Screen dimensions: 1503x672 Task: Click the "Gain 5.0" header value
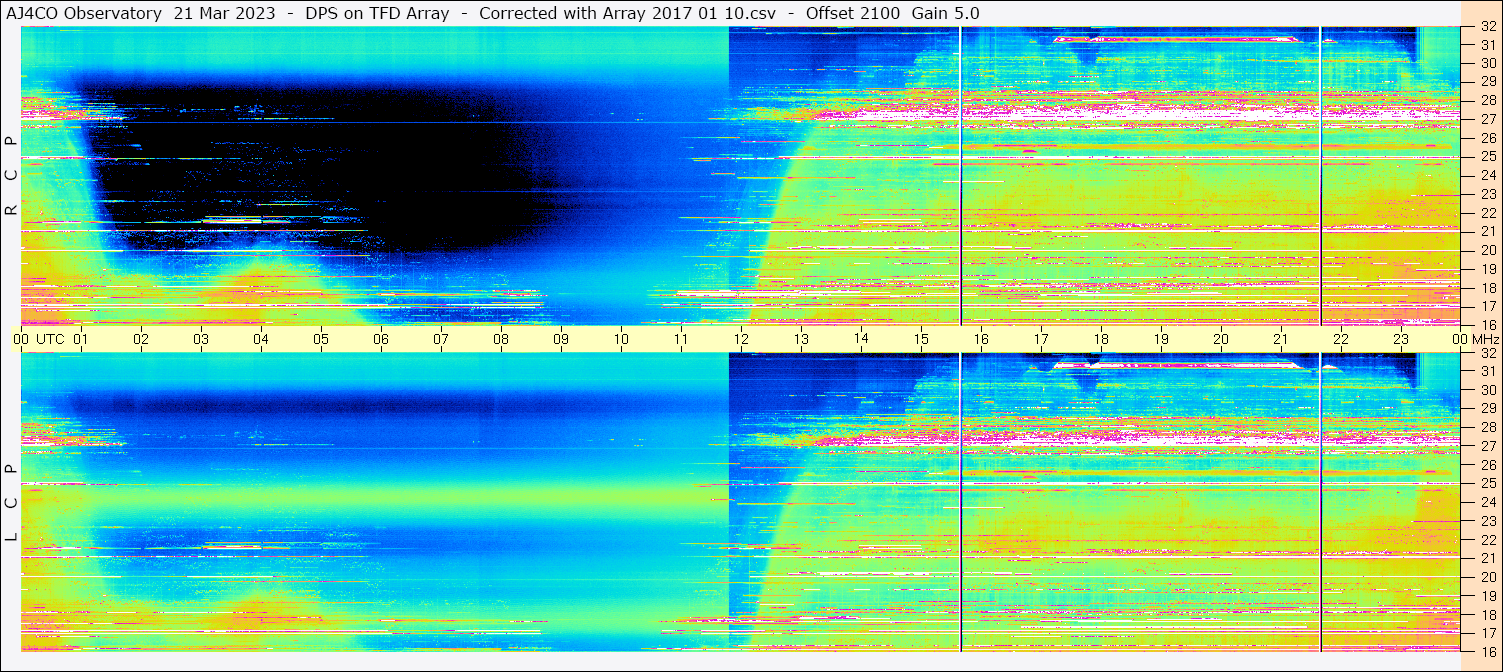point(946,13)
